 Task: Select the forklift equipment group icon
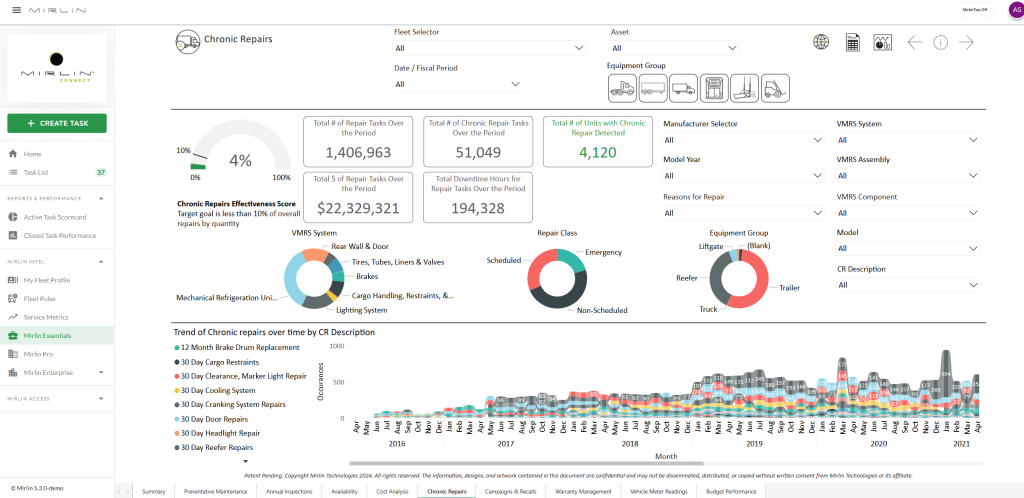pos(775,87)
